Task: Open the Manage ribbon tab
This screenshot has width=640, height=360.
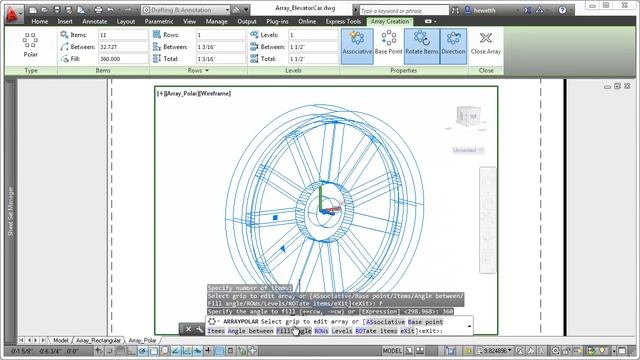Action: pyautogui.click(x=216, y=21)
